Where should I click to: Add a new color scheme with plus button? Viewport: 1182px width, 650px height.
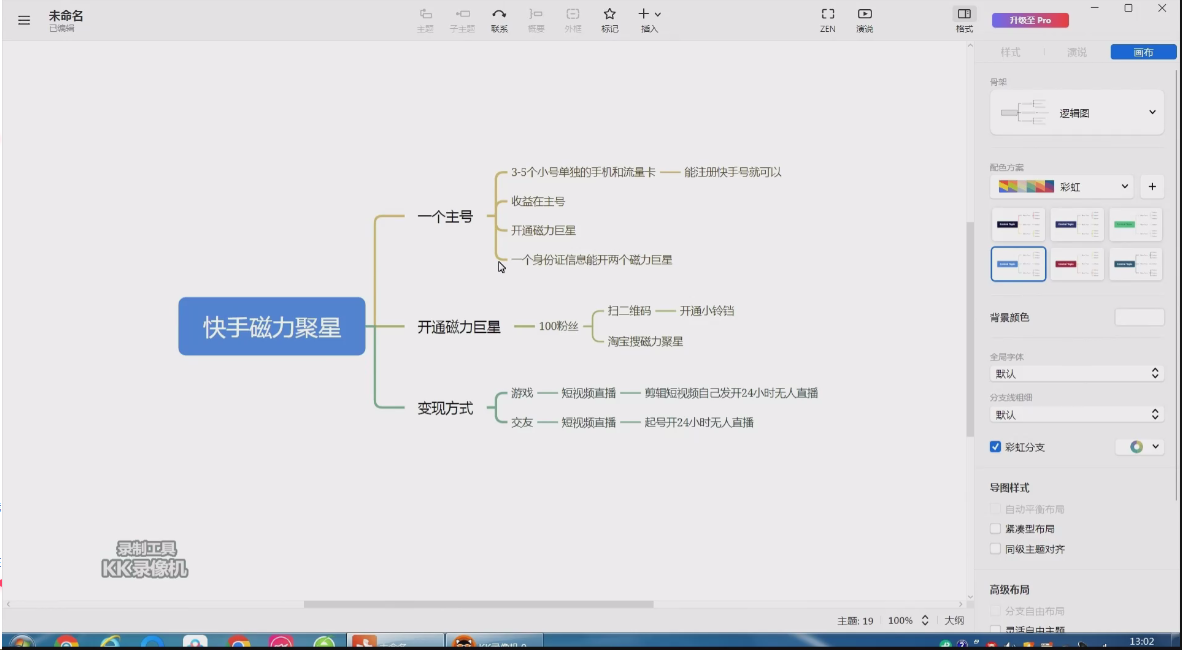[x=1152, y=186]
